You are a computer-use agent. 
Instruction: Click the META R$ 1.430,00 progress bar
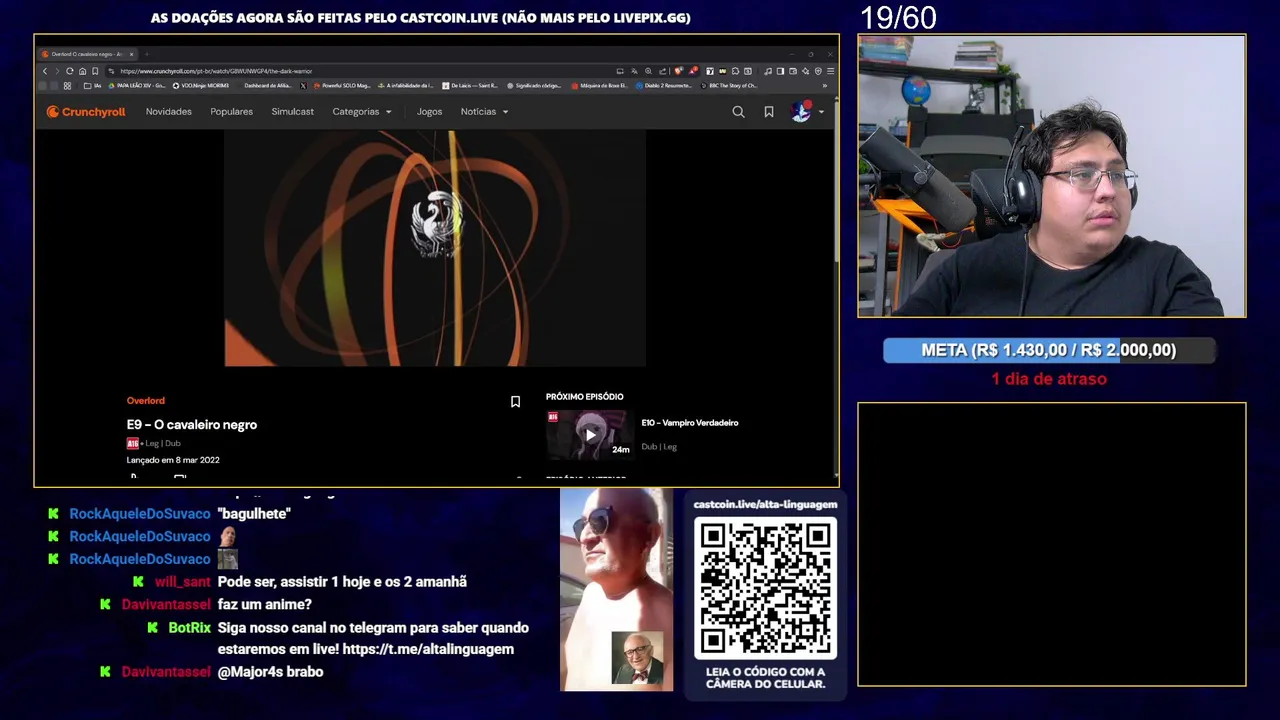click(x=1049, y=350)
